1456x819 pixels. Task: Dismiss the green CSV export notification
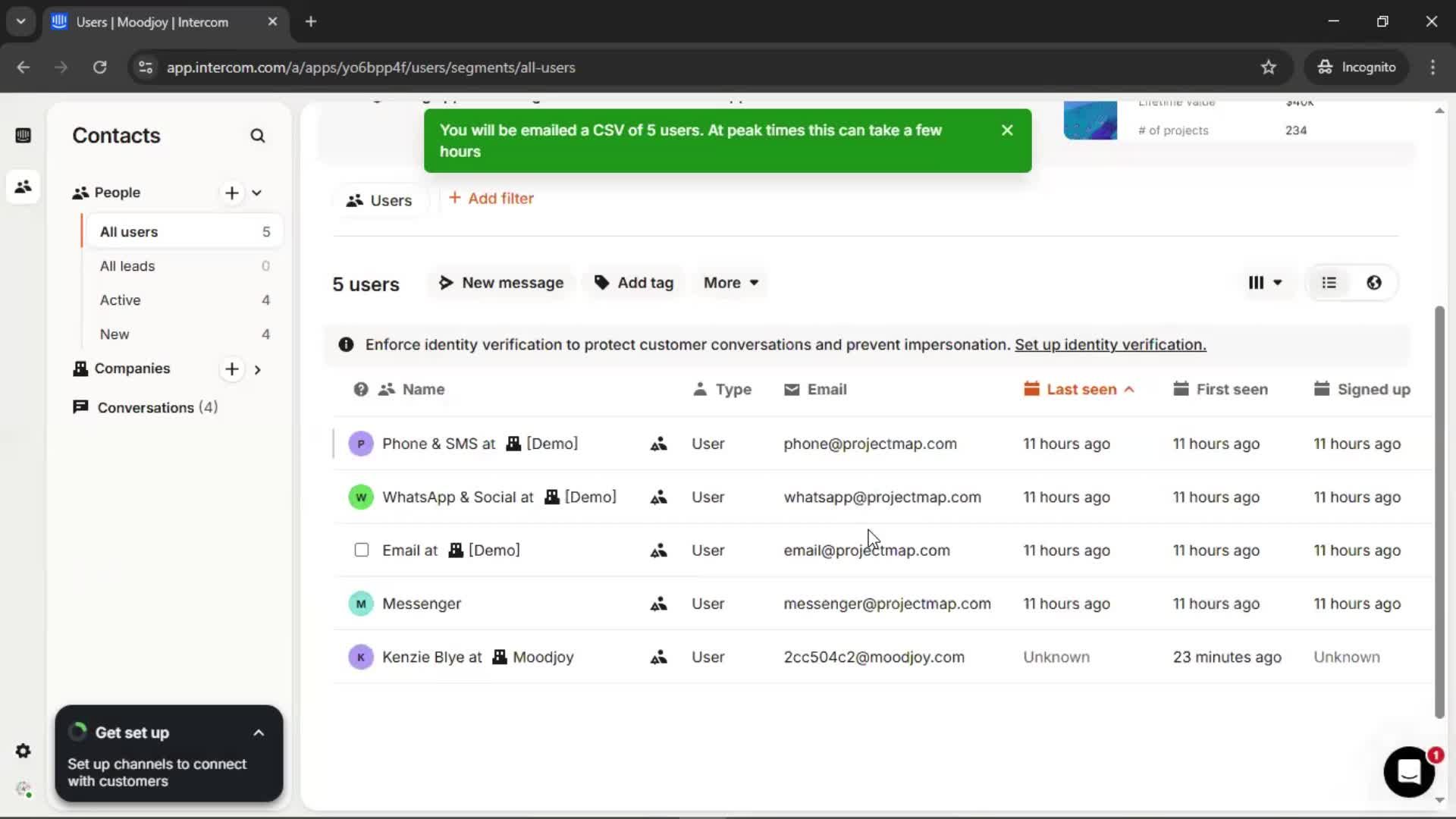click(1007, 130)
